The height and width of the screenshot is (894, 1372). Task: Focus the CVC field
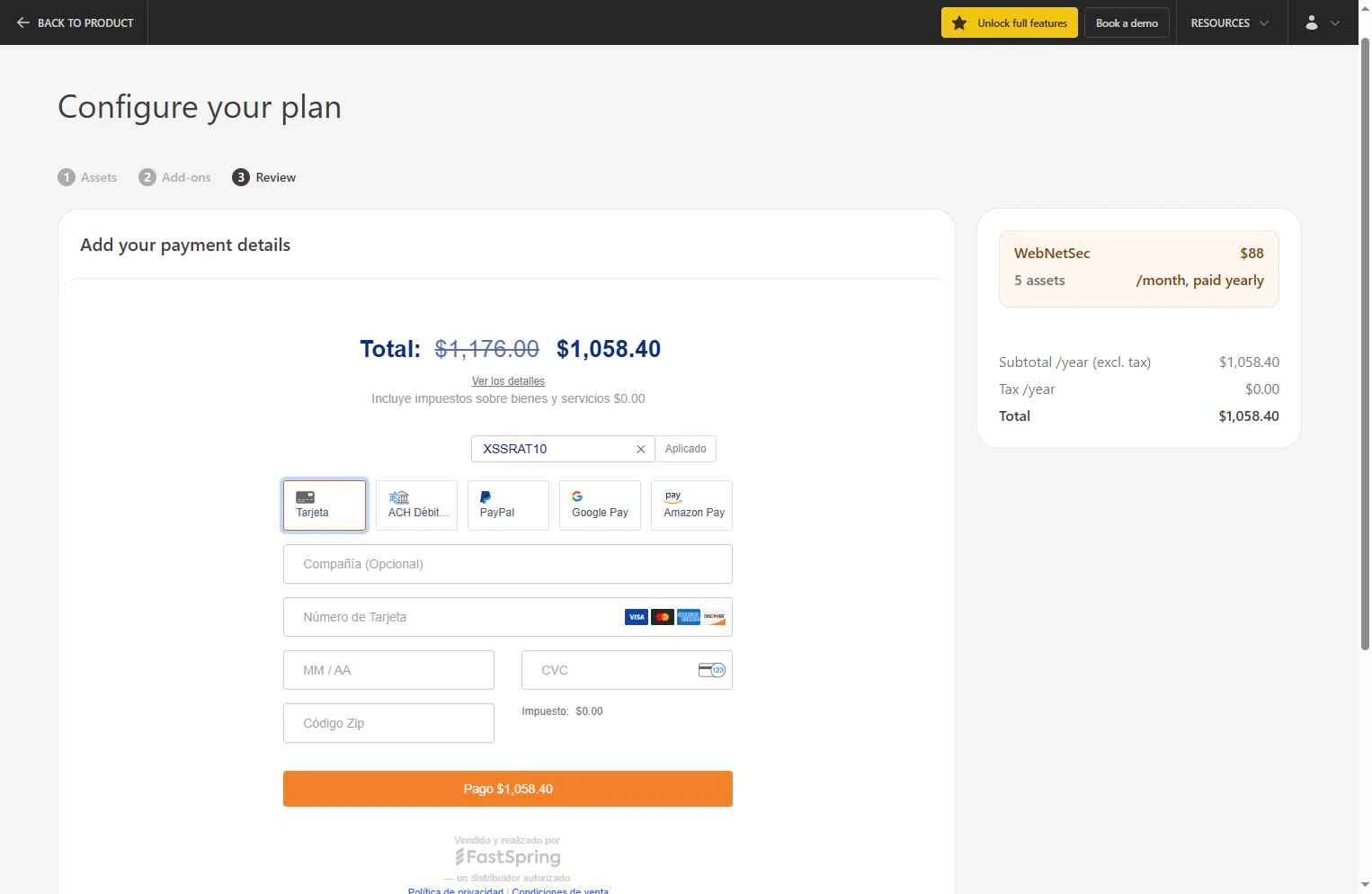tap(627, 670)
